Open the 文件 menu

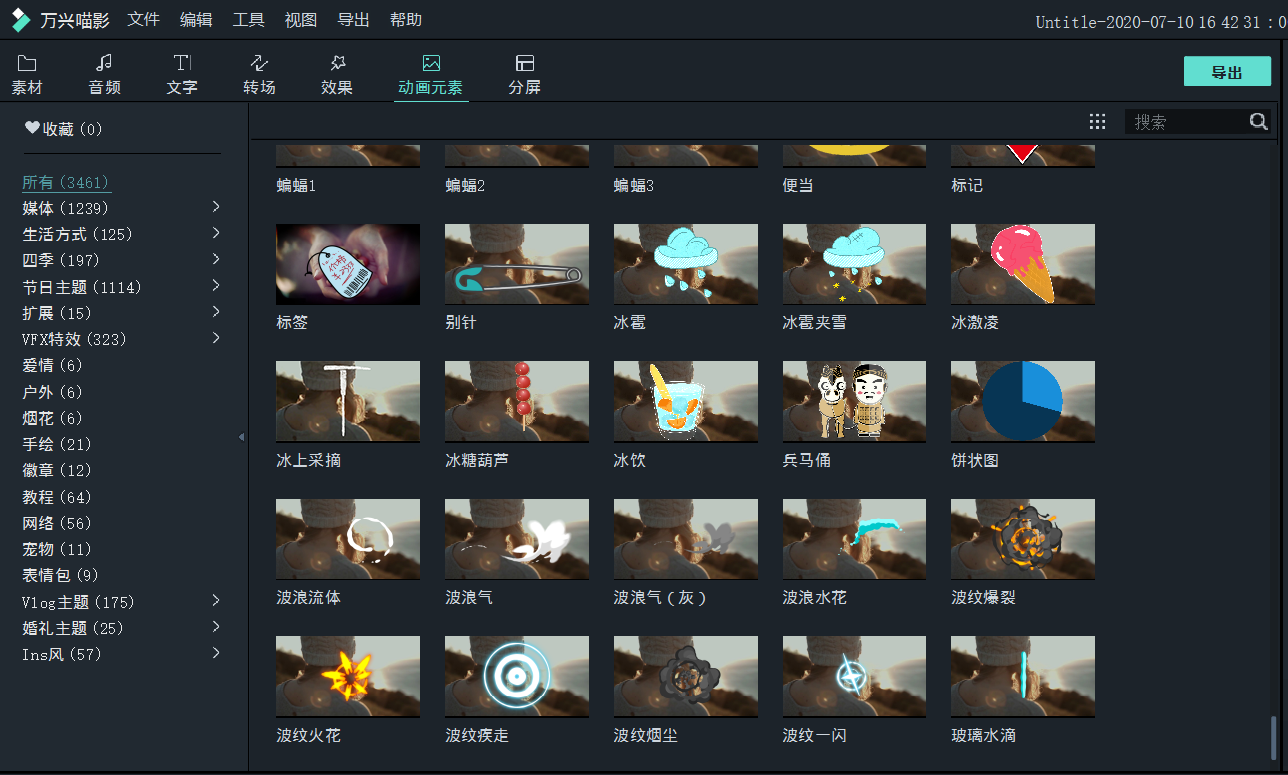click(x=144, y=20)
